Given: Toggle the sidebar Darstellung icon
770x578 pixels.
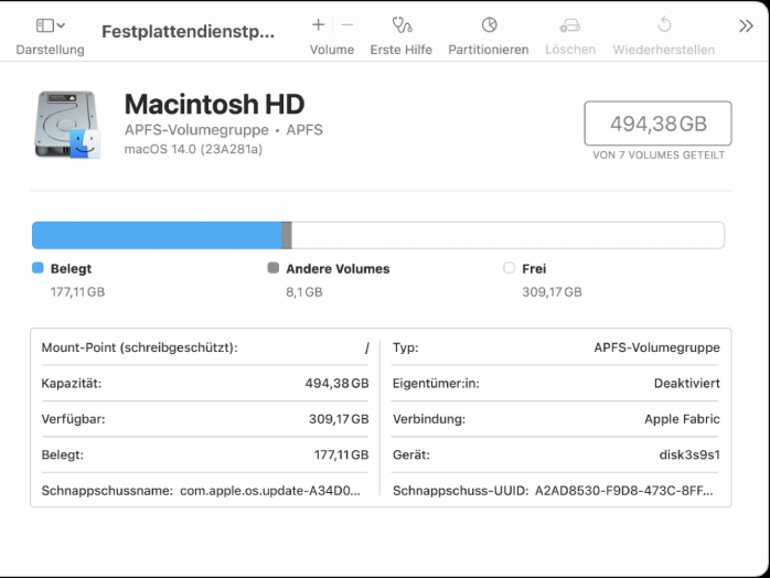Looking at the screenshot, I should 44,25.
